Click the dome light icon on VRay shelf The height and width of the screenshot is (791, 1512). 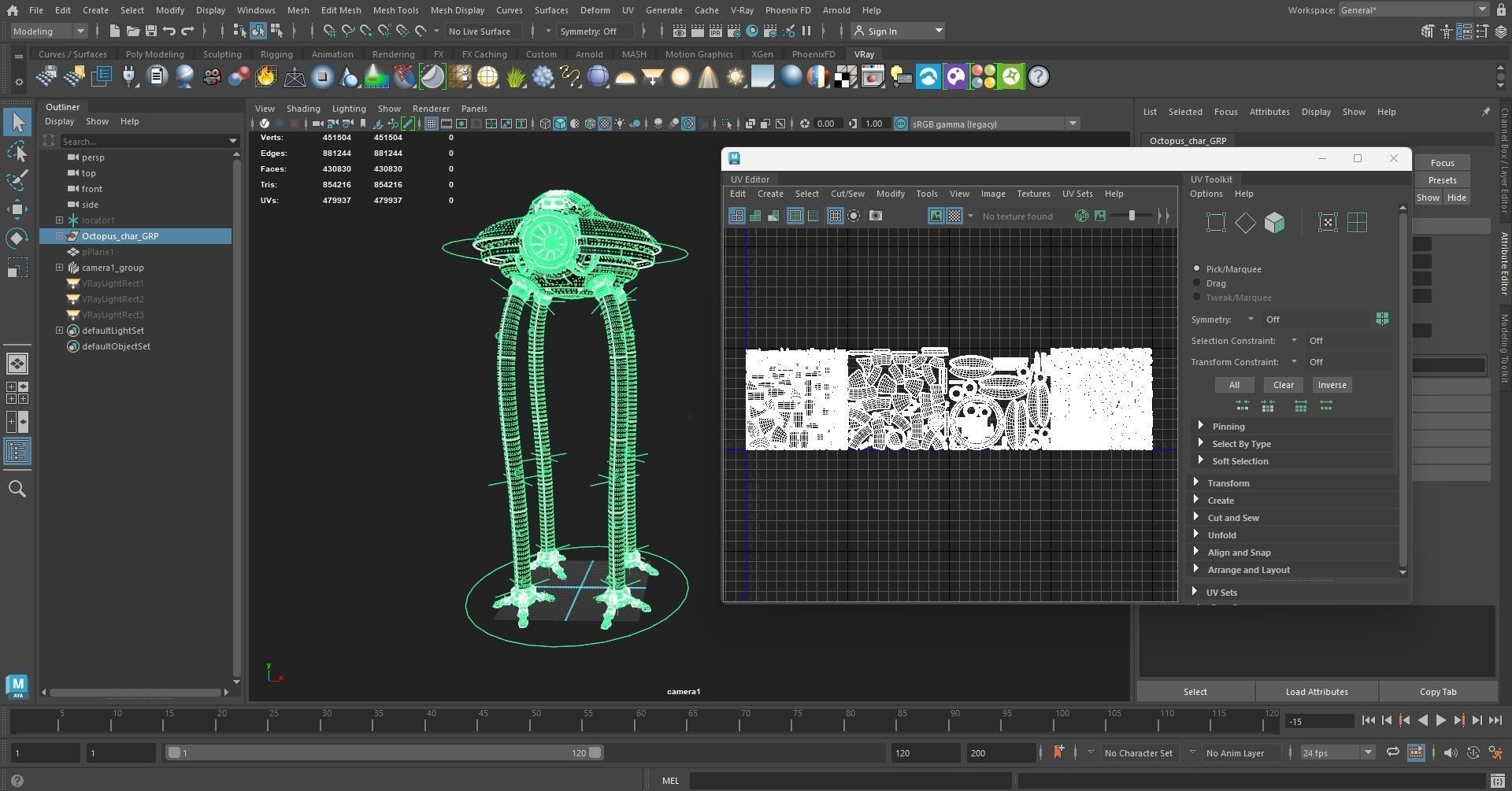[625, 76]
